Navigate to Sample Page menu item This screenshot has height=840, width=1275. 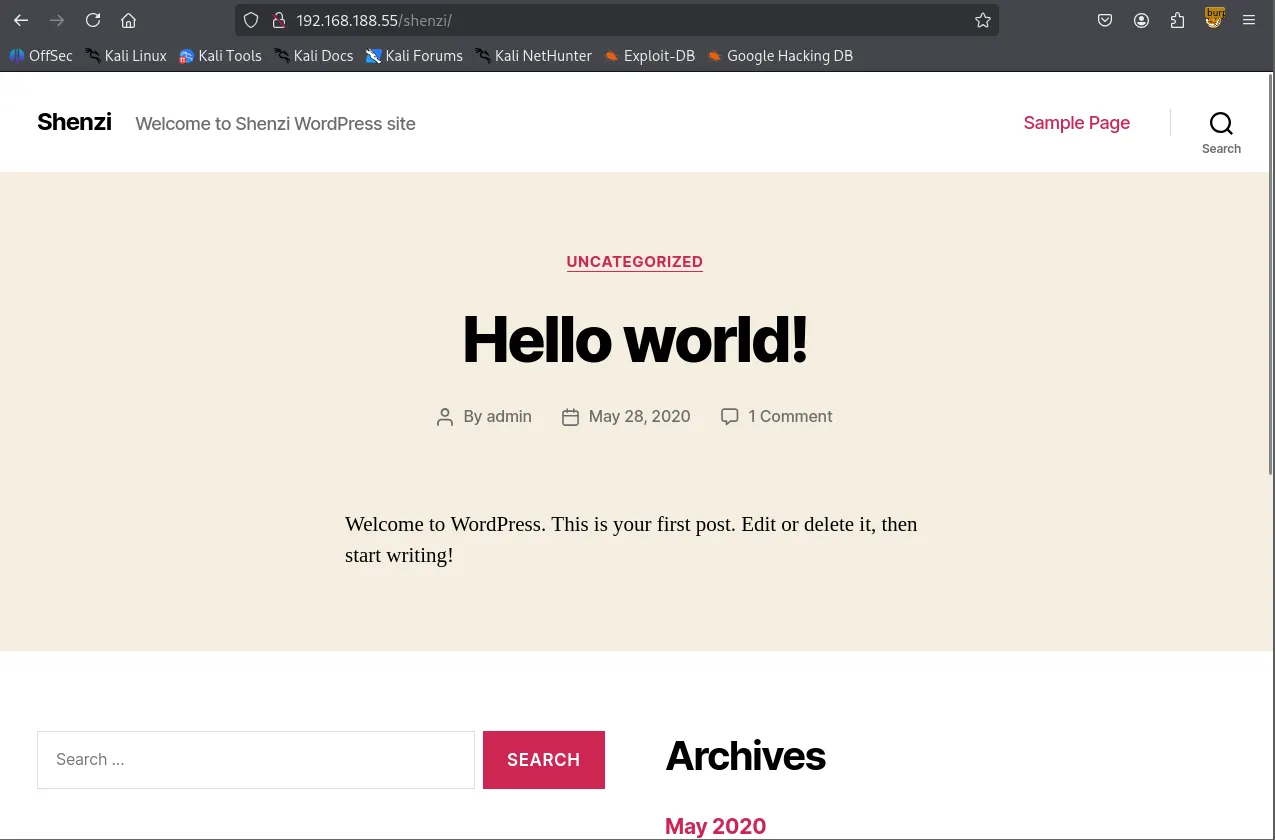[1076, 123]
